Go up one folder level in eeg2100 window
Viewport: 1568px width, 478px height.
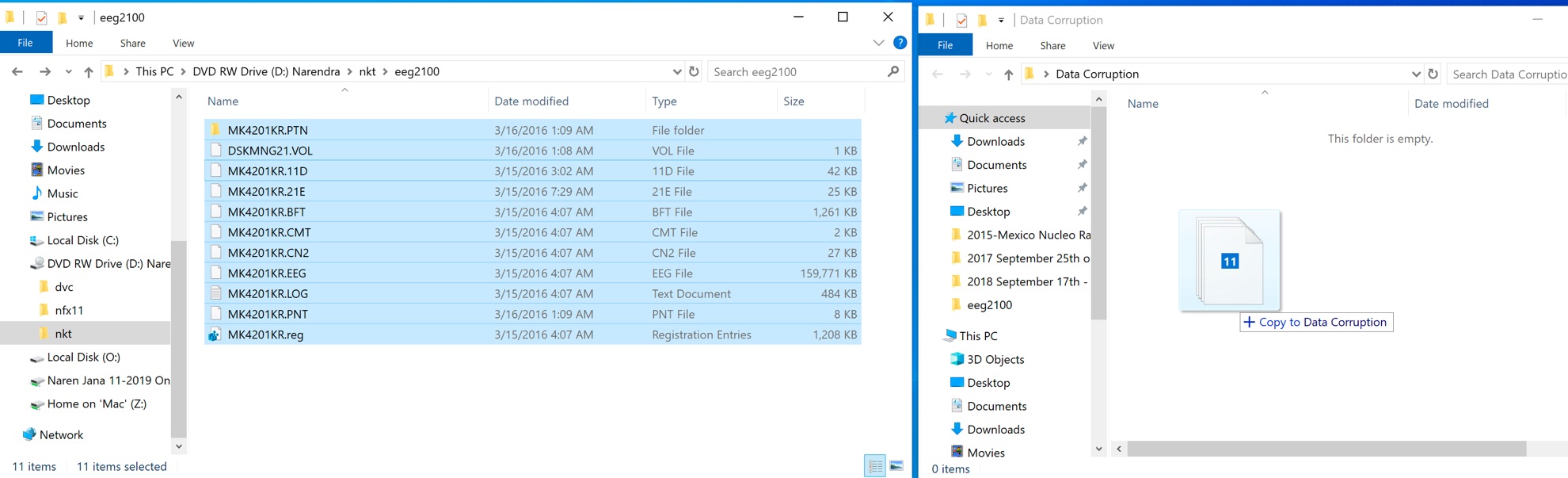point(89,72)
